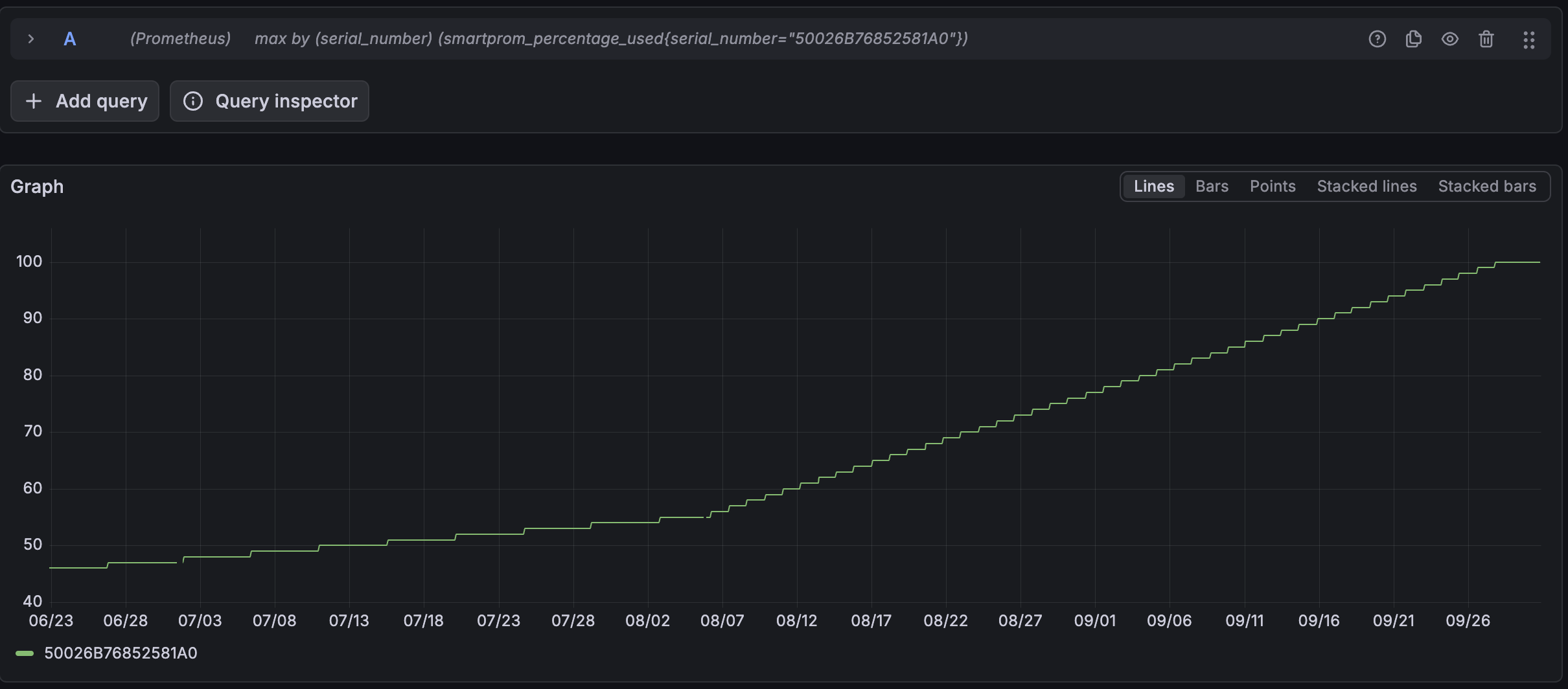Toggle query A visibility with eye icon
The image size is (1568, 689).
coord(1449,39)
